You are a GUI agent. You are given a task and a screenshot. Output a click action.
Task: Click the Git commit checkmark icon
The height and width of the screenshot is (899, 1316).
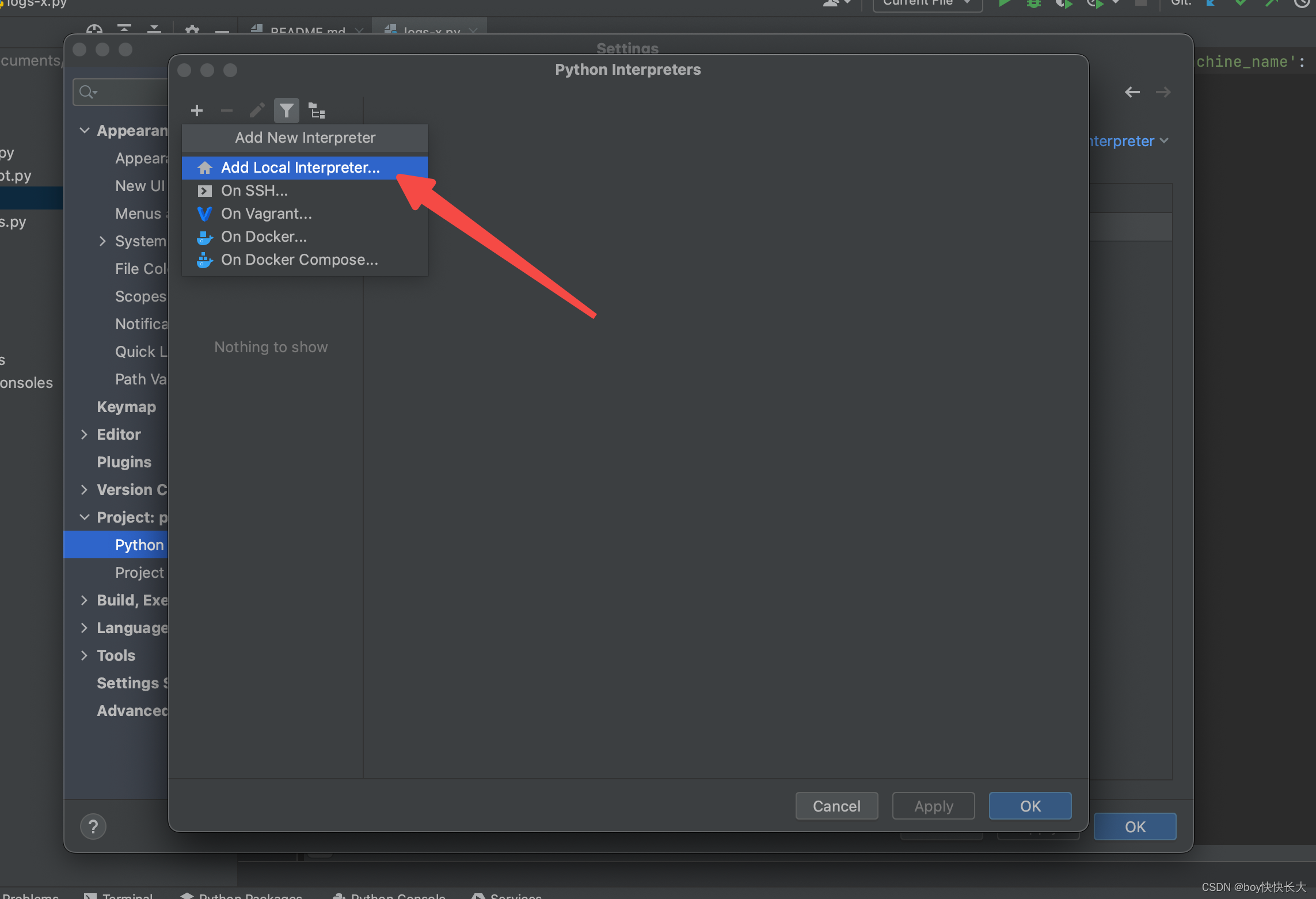click(1241, 3)
